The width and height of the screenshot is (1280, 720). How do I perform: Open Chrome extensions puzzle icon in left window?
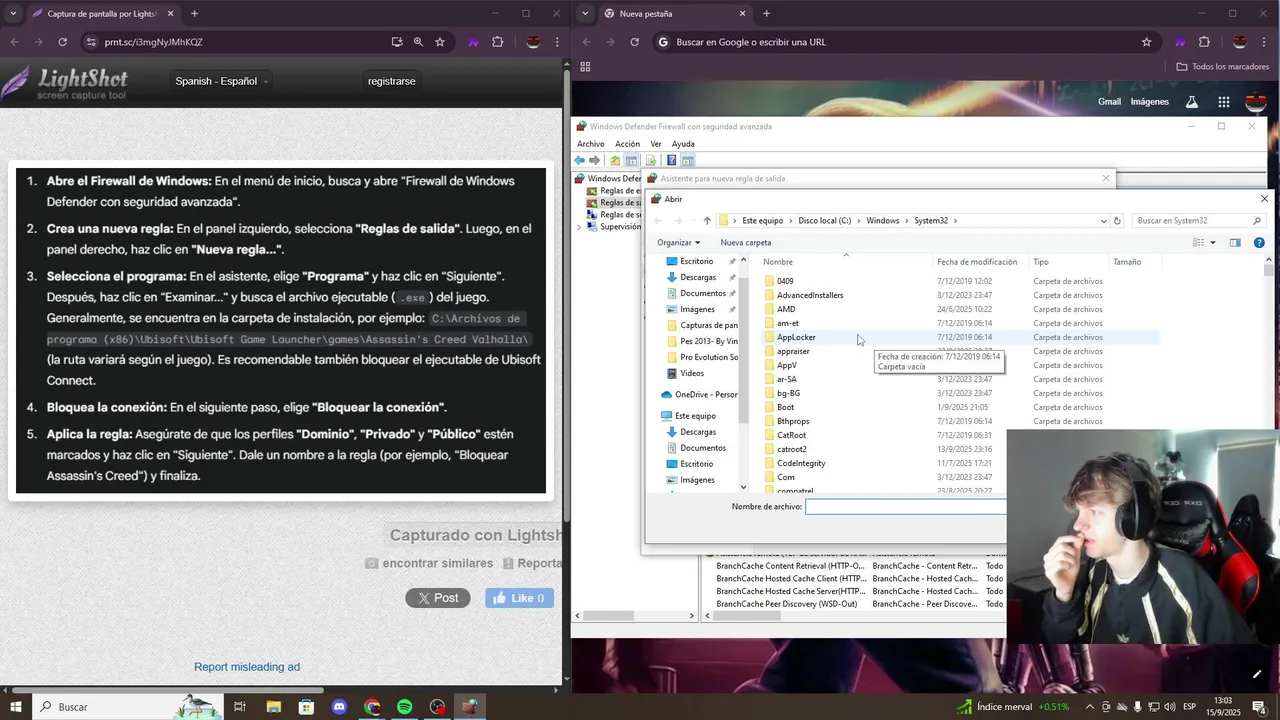pos(497,42)
